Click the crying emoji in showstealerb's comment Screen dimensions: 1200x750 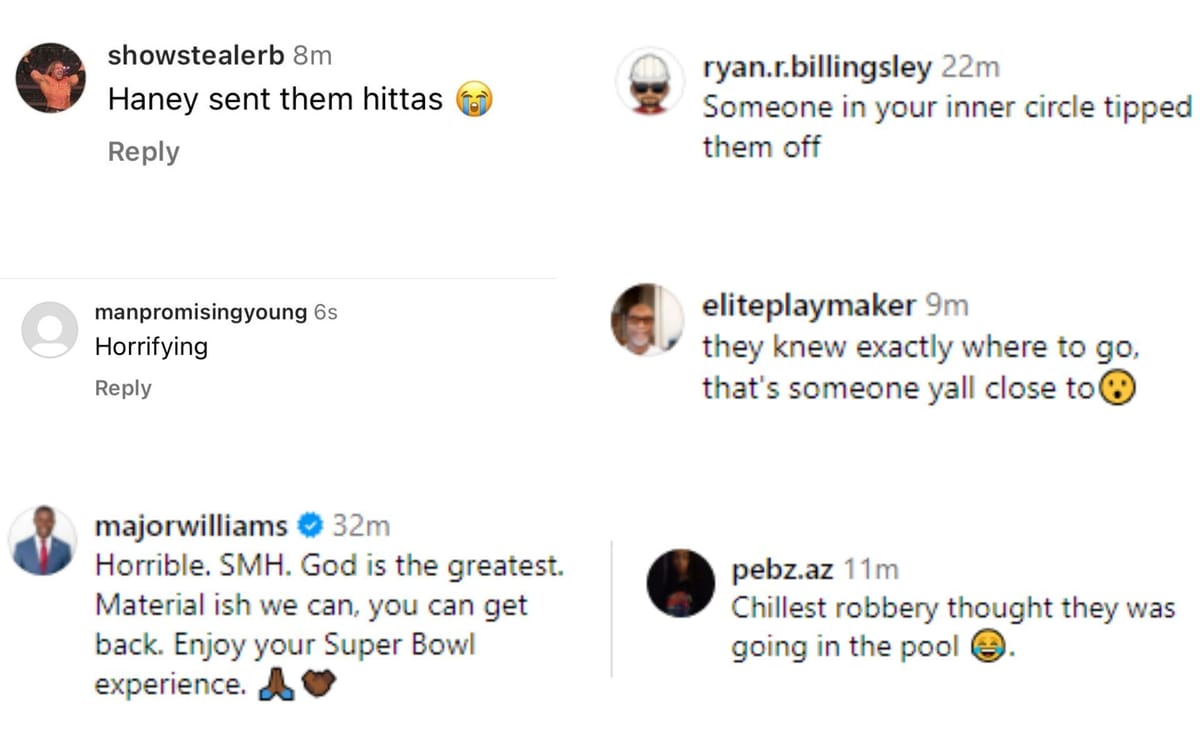click(475, 99)
